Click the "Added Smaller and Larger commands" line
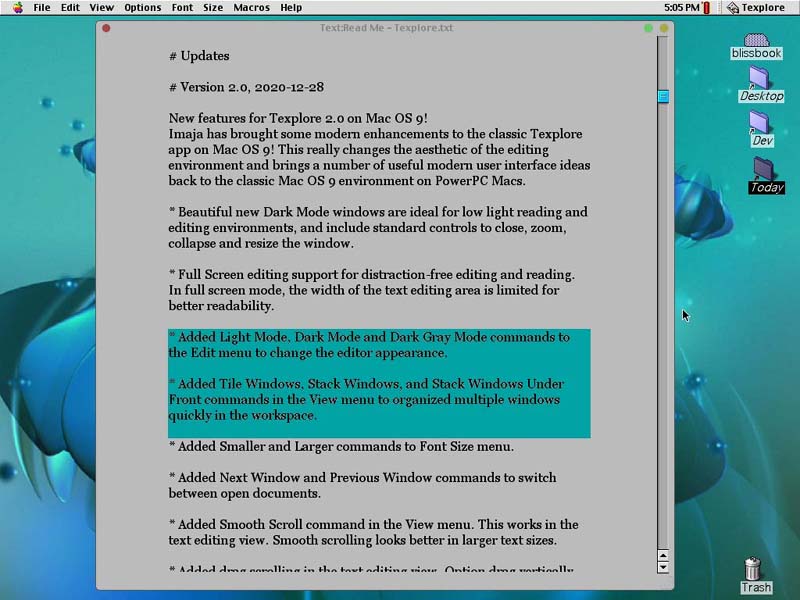The image size is (800, 600). click(x=341, y=446)
